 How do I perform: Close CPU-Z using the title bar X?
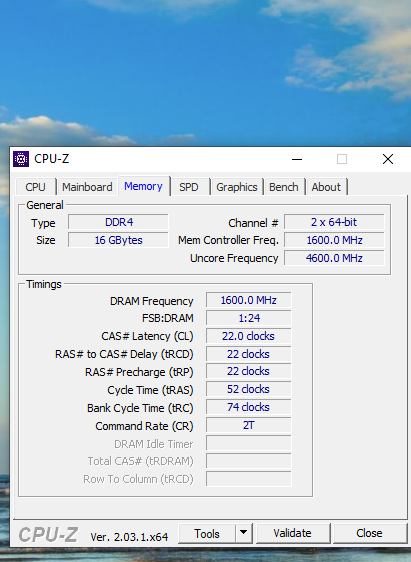point(388,159)
